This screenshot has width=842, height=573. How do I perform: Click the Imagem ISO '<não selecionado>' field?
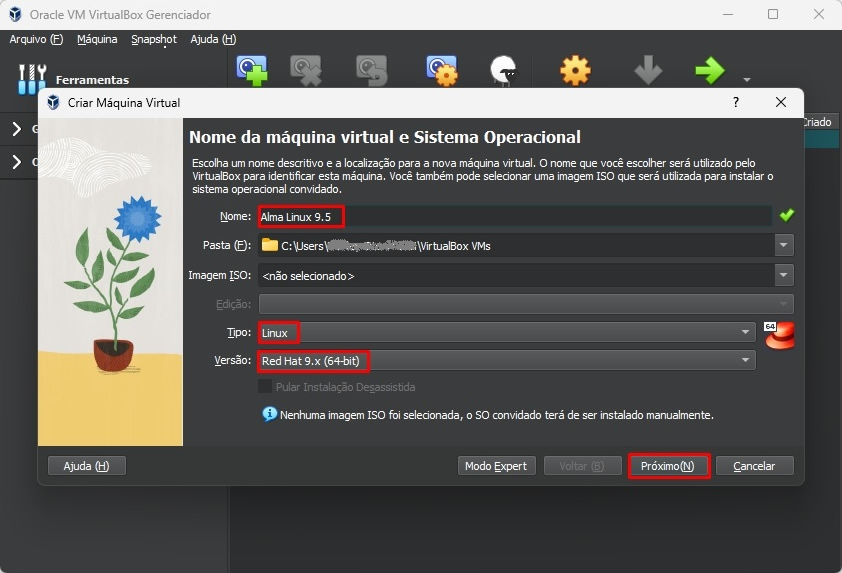click(516, 275)
